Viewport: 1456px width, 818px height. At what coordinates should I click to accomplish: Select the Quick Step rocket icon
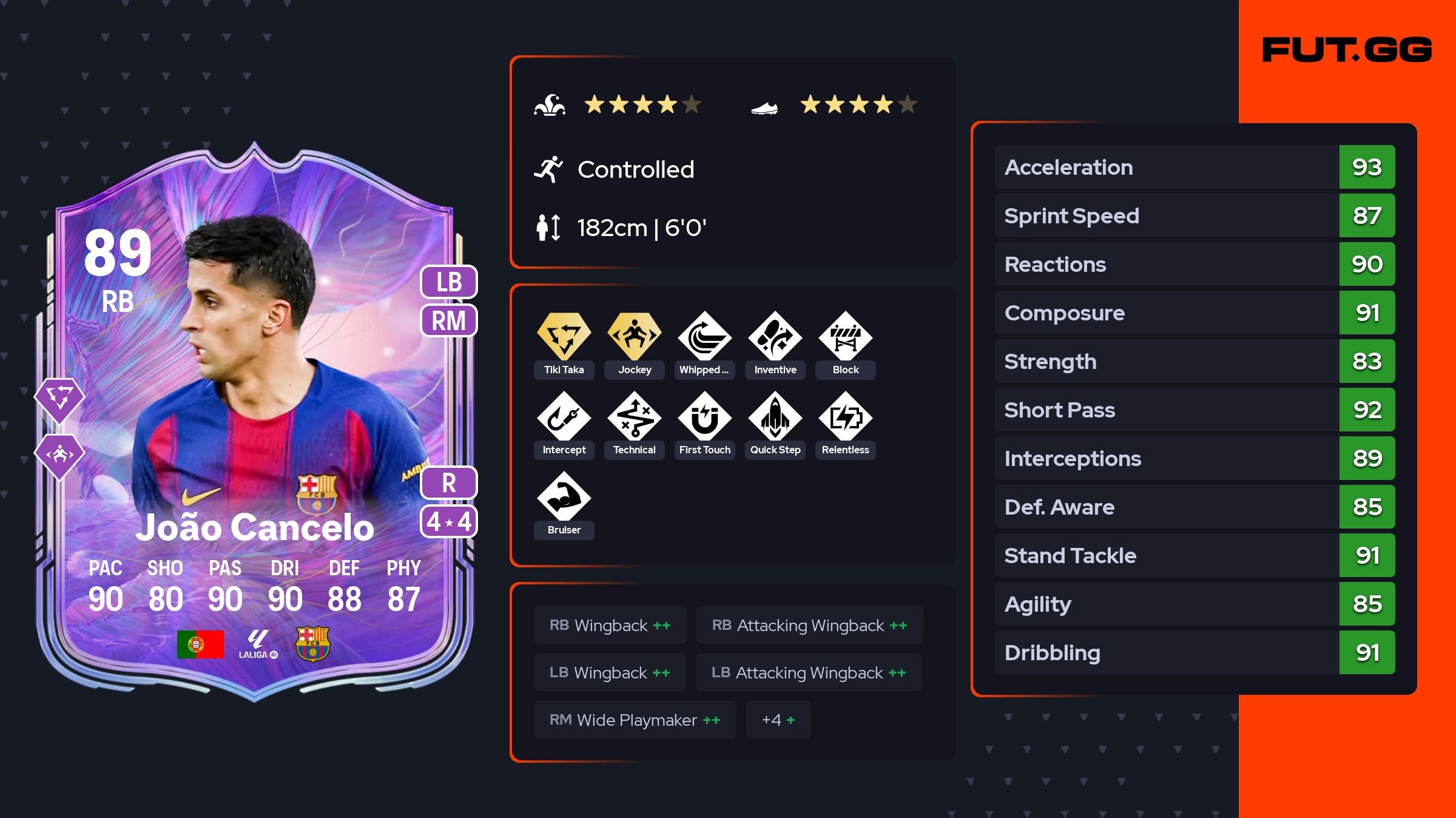tap(775, 416)
